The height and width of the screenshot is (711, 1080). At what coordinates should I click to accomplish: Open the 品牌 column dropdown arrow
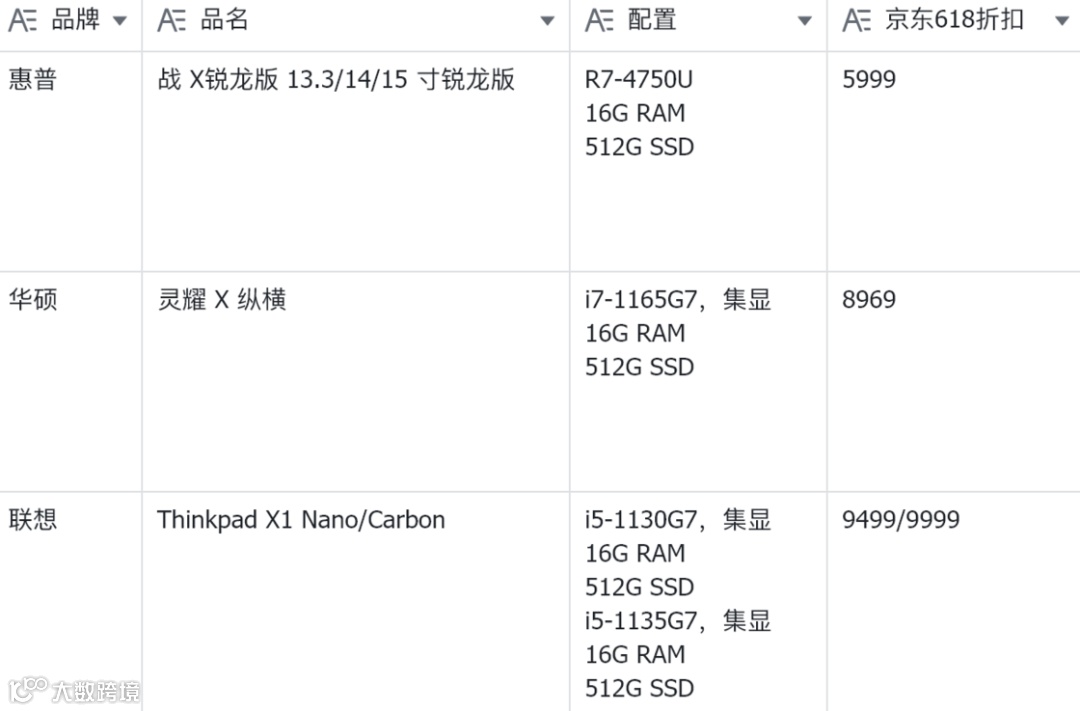[120, 21]
